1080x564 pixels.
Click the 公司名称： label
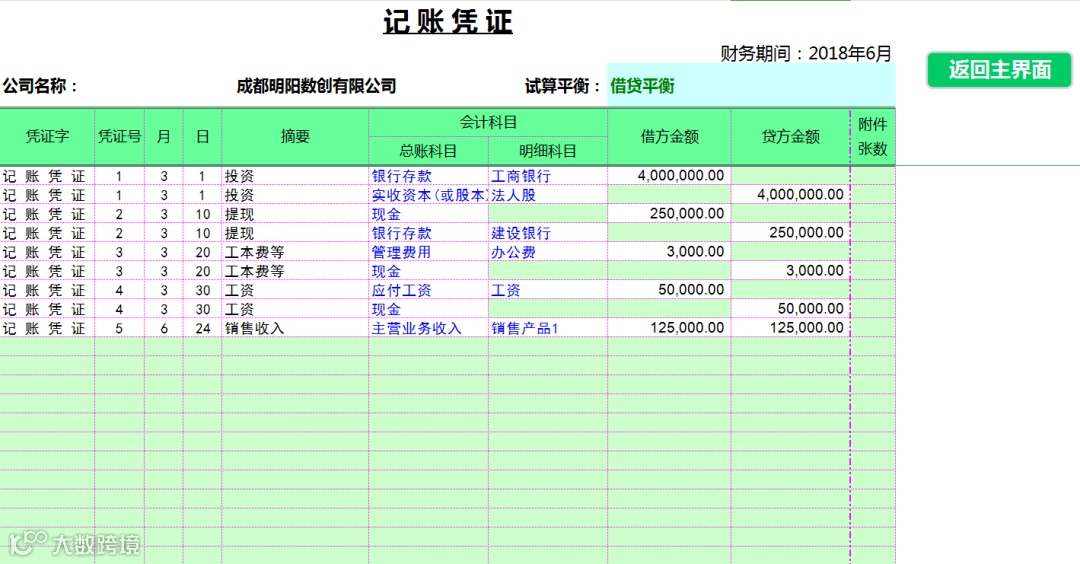click(x=41, y=86)
